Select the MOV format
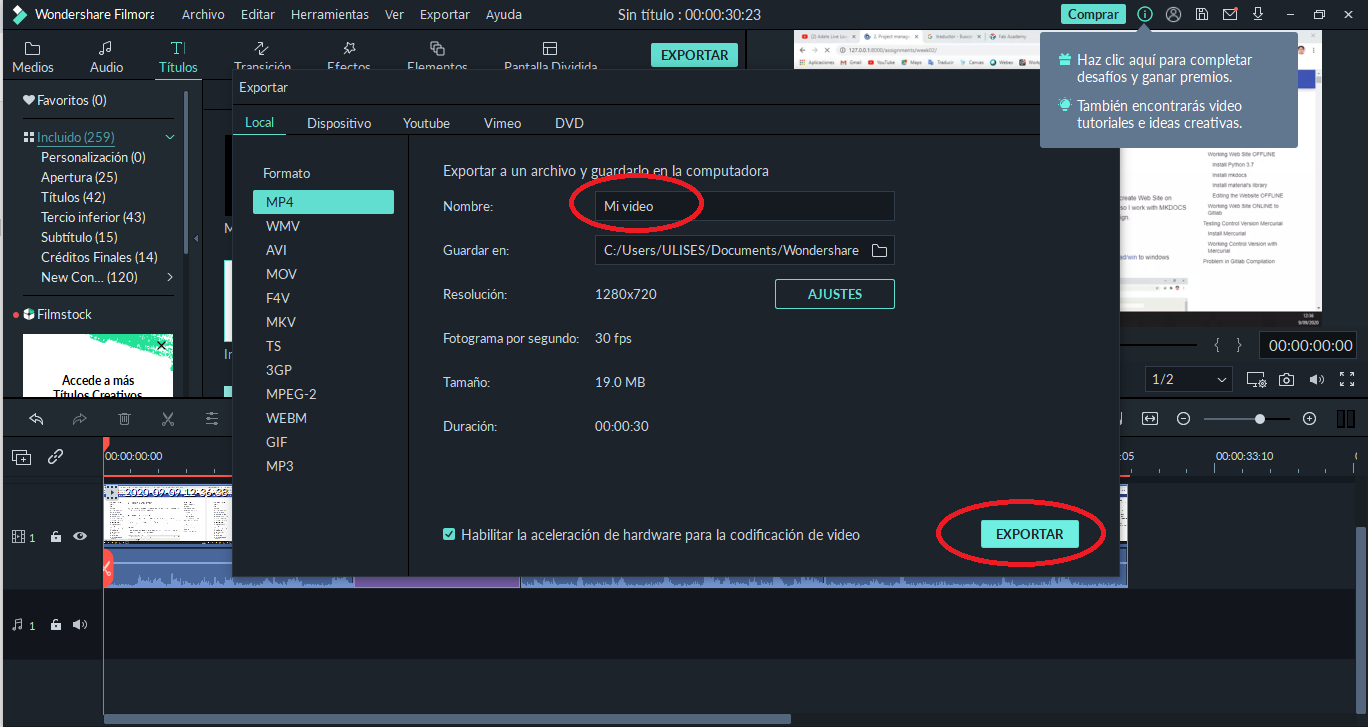The image size is (1368, 727). point(323,274)
